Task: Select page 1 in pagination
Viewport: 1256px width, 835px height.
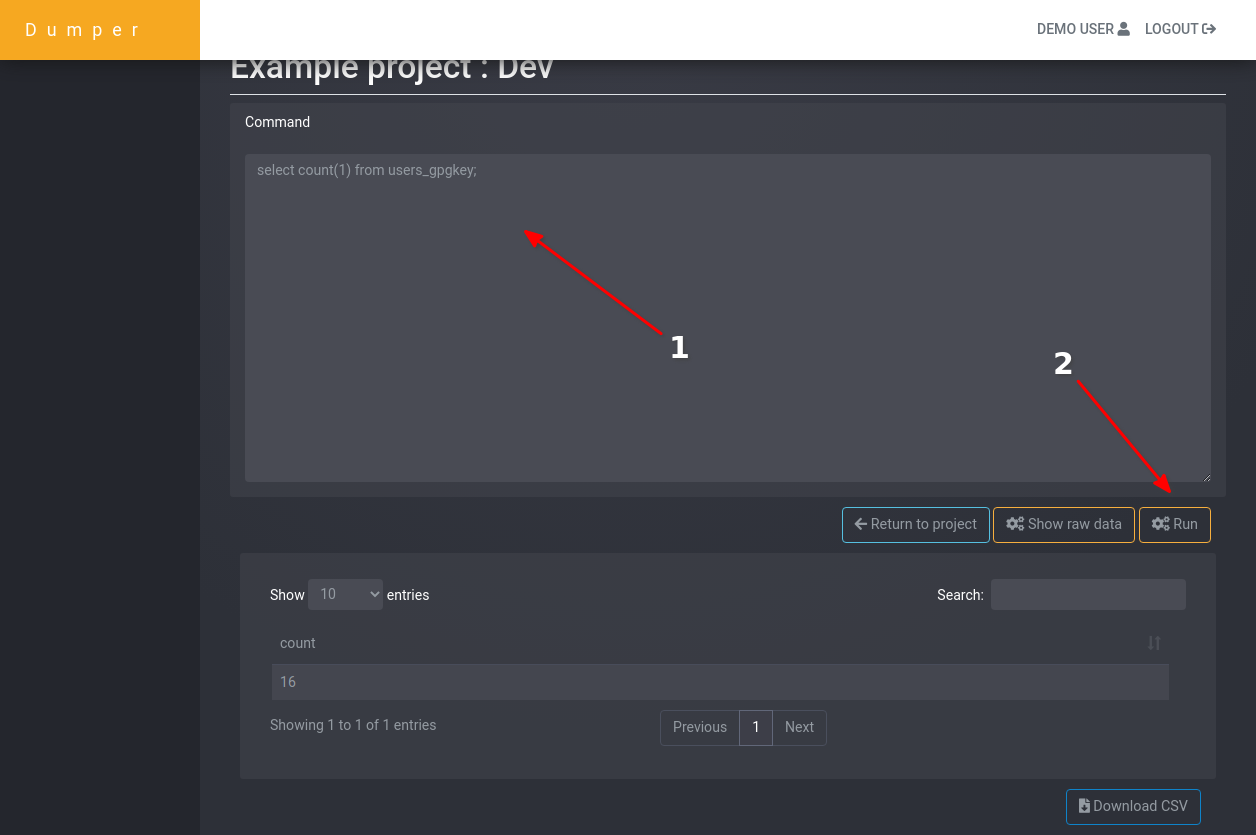Action: (756, 727)
